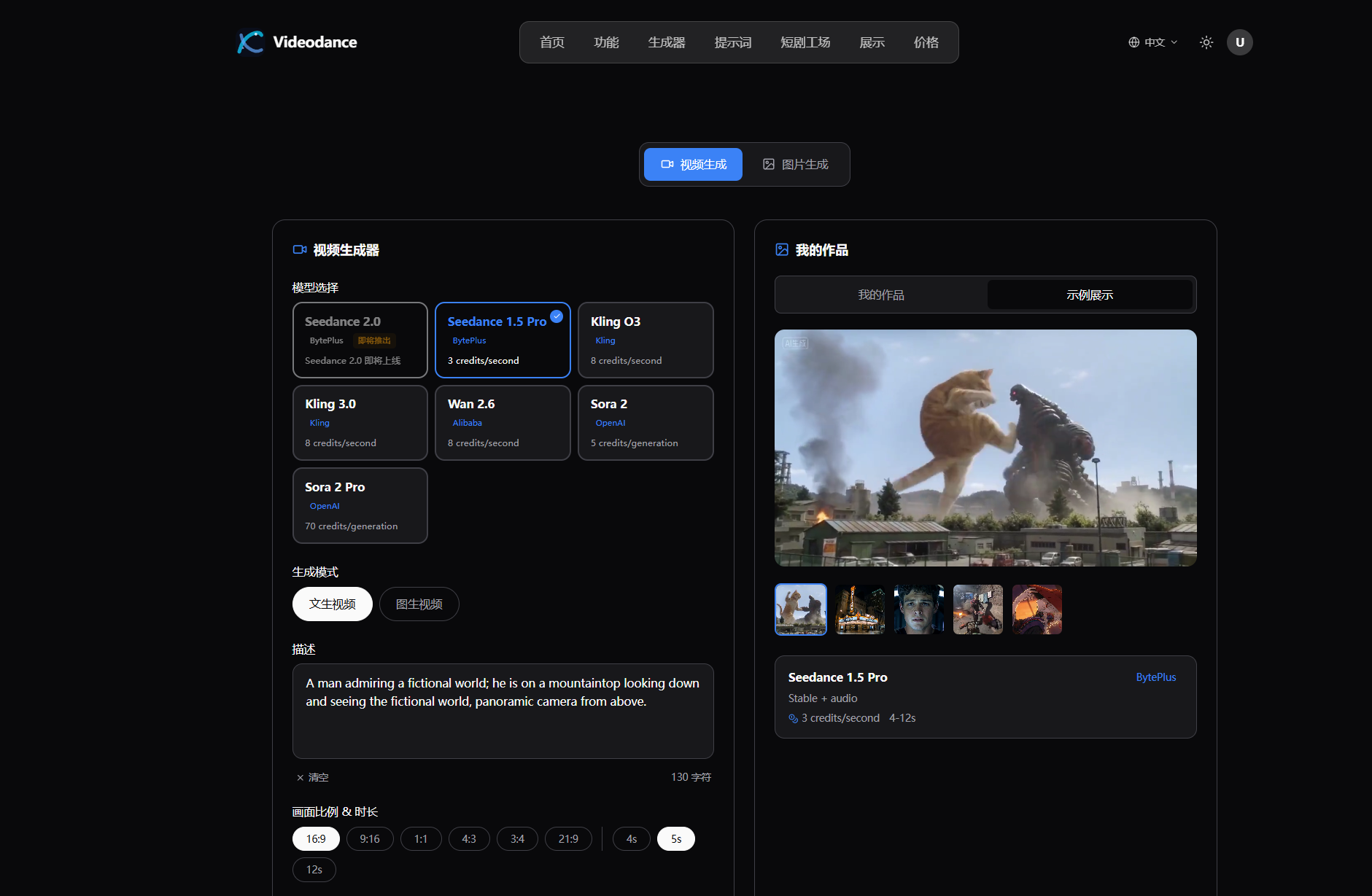
Task: Click the globe language icon
Action: [x=1133, y=42]
